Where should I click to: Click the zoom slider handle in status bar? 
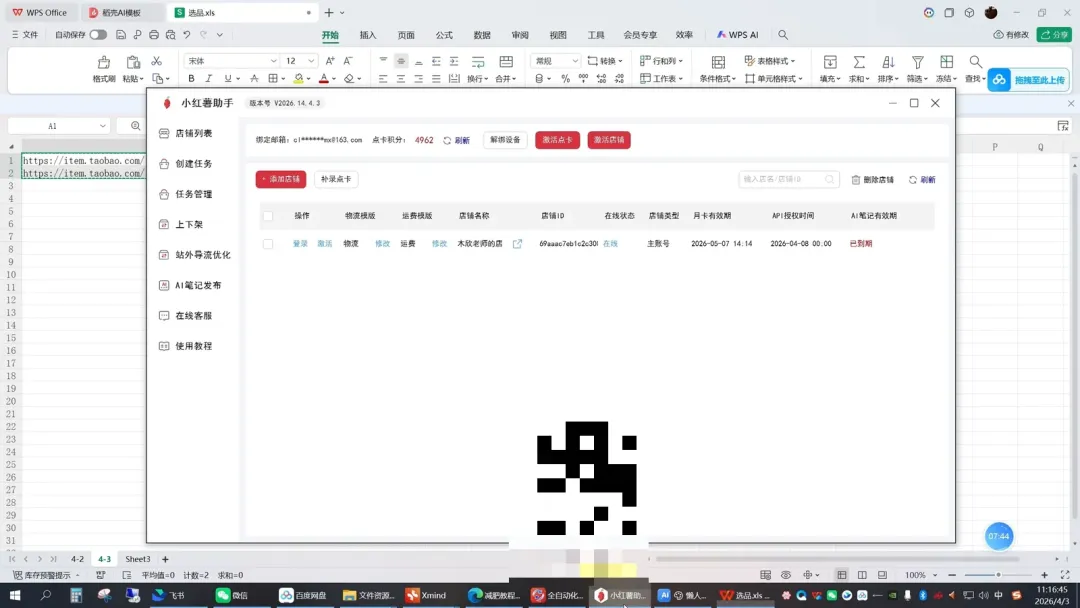[x=998, y=575]
